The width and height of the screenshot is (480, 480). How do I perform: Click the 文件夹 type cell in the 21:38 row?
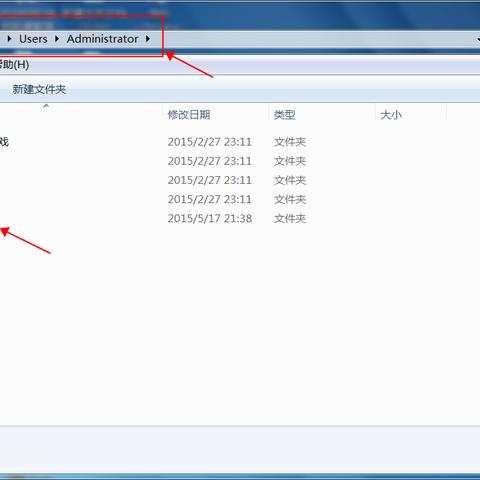click(x=290, y=219)
